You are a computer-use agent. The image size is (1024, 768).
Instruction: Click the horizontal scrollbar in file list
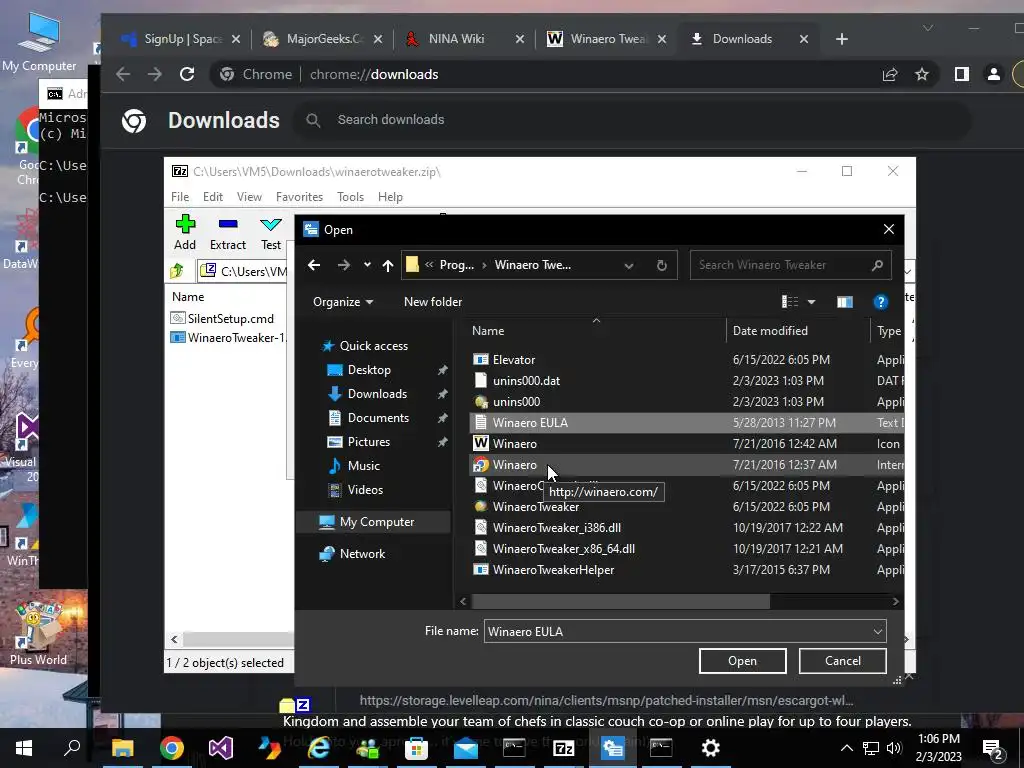pyautogui.click(x=620, y=601)
